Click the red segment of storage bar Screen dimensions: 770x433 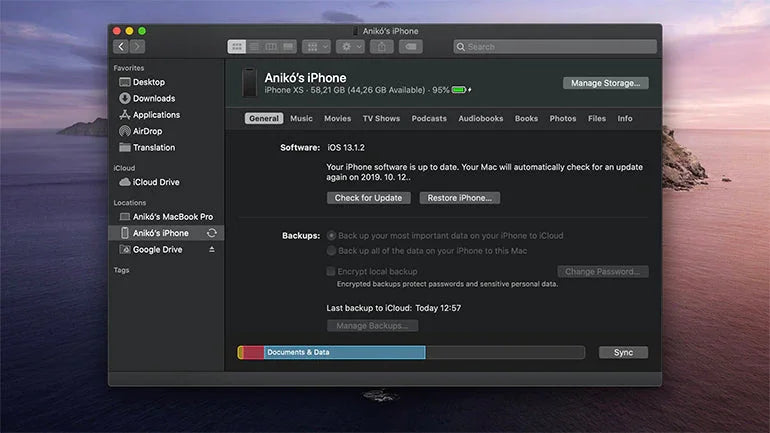point(254,352)
